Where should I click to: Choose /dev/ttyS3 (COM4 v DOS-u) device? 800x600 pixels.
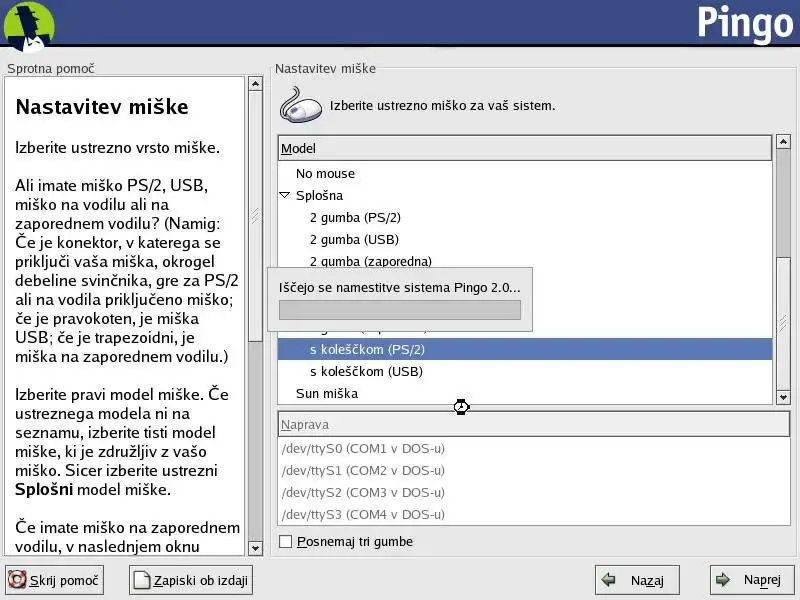coord(534,514)
